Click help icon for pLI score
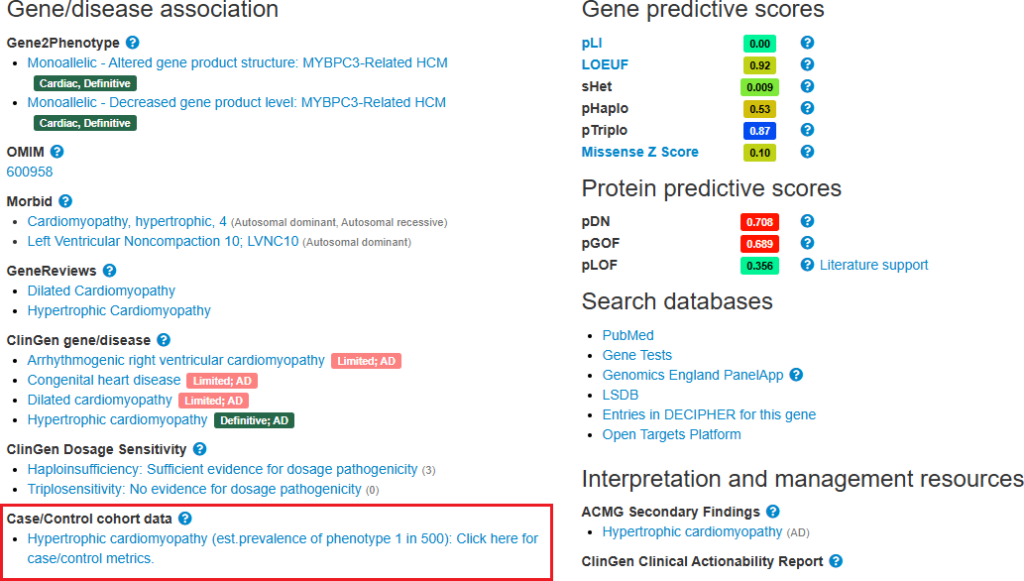The image size is (1024, 581). [807, 42]
